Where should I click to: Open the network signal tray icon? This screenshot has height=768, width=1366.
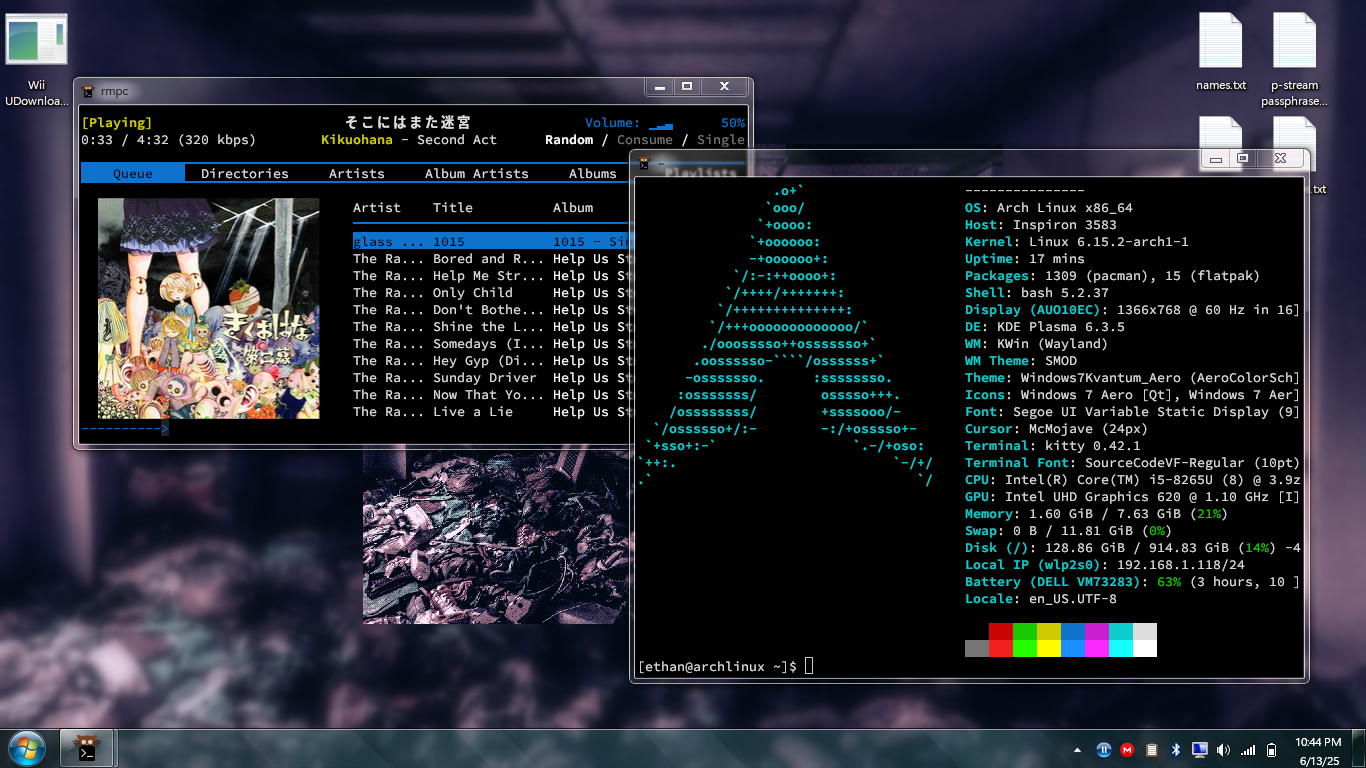[1248, 750]
